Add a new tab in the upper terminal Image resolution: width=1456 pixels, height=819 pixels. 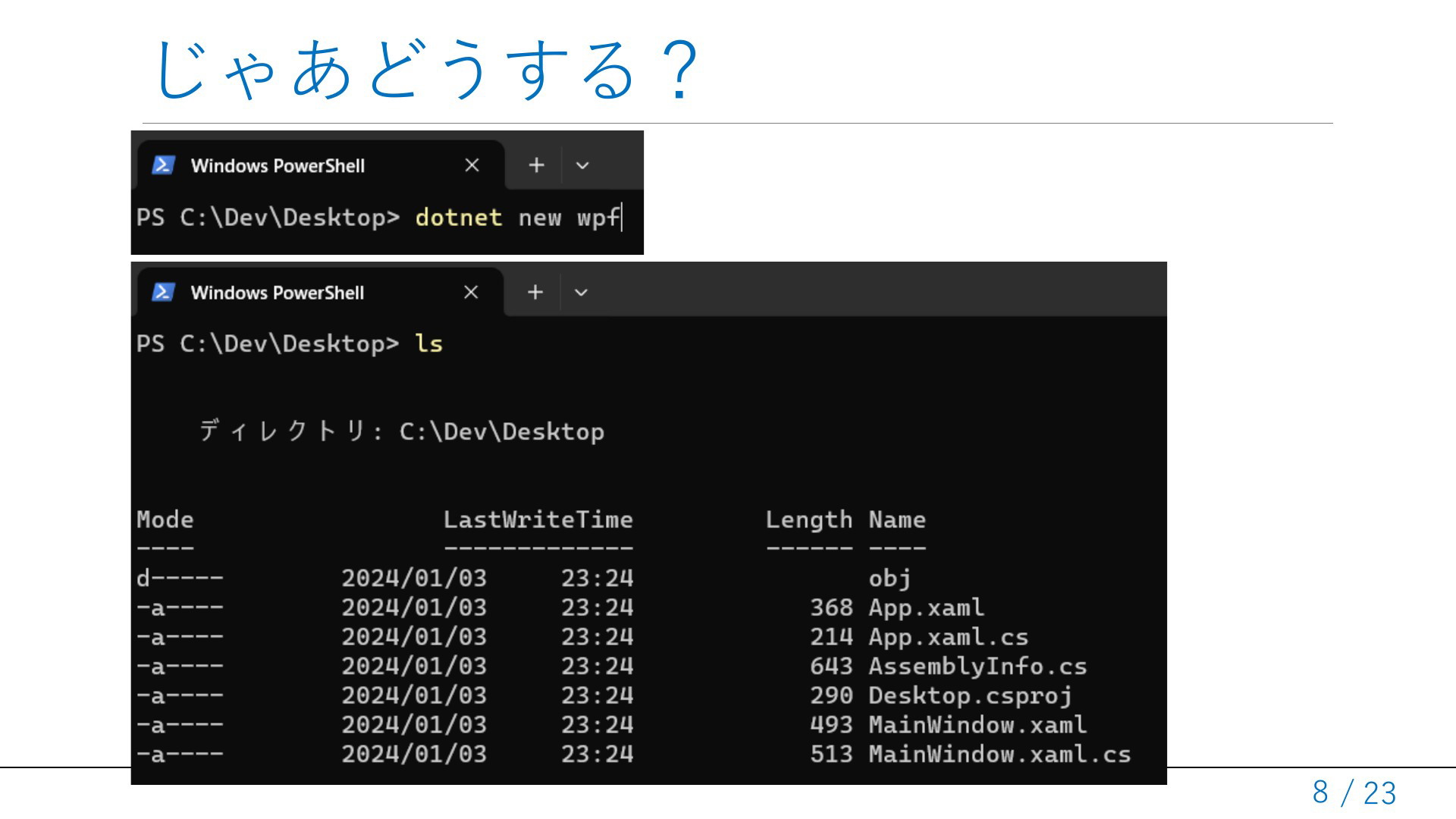(536, 165)
